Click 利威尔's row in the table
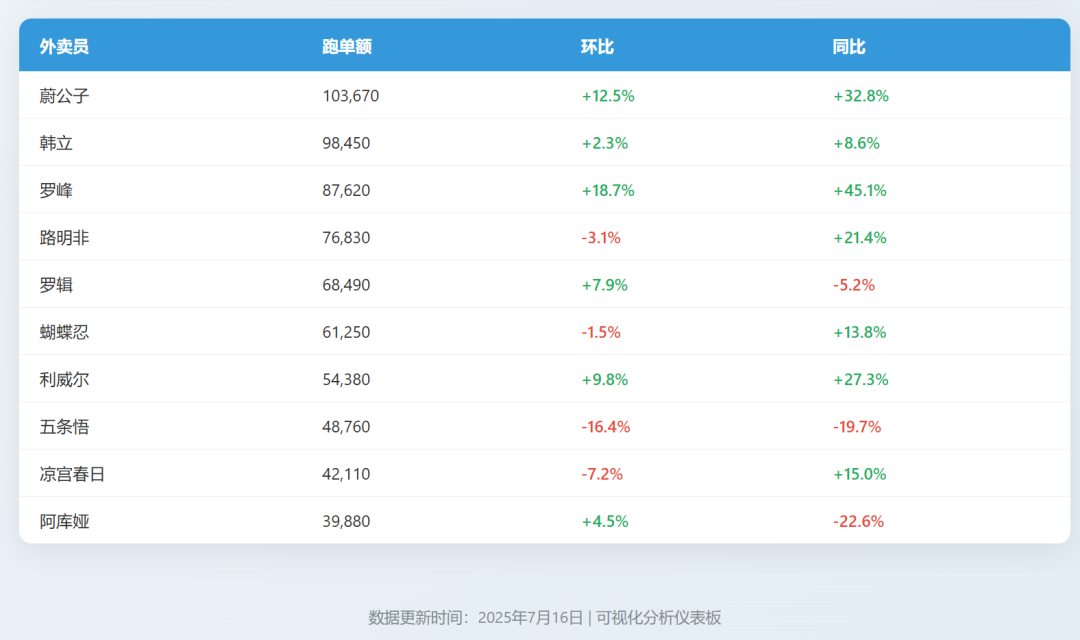1080x640 pixels. (60, 379)
